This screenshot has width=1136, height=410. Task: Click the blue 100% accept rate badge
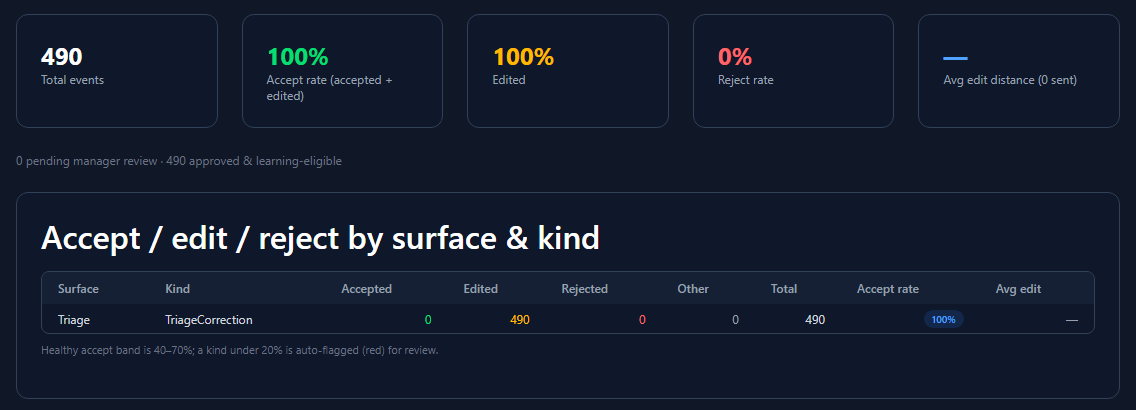click(943, 319)
